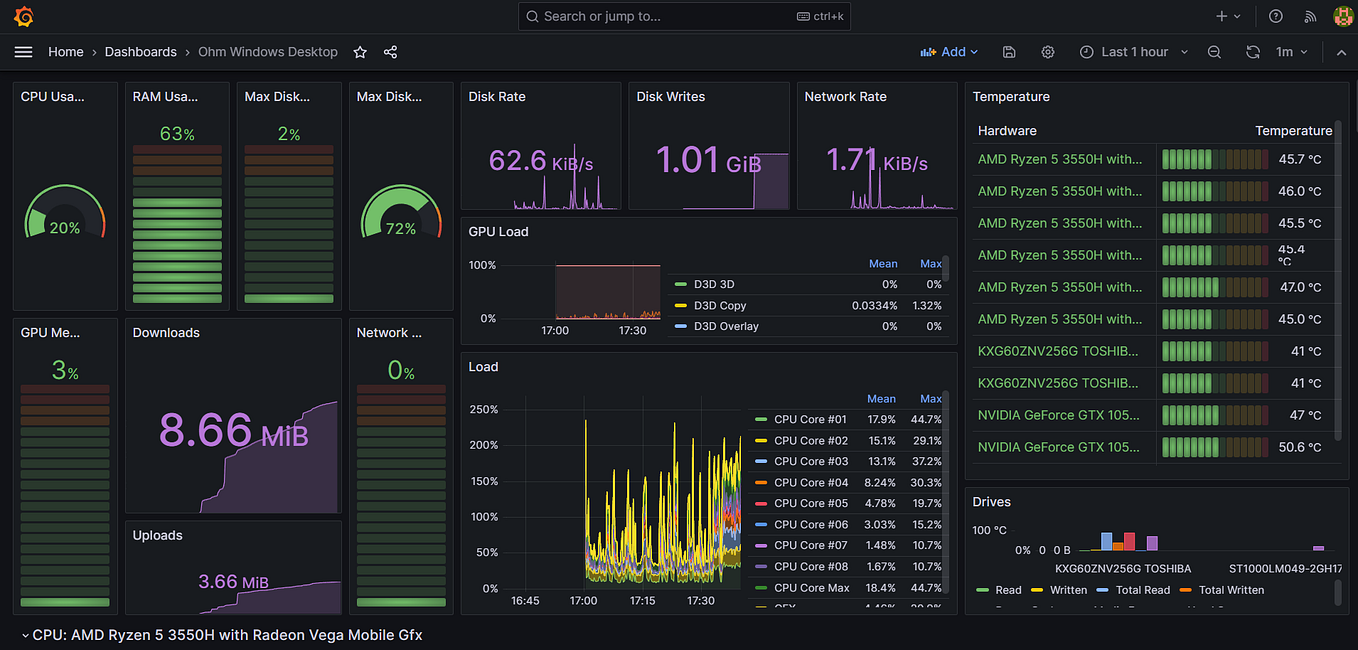Viewport: 1358px width, 650px height.
Task: Zoom out the time range with magnifier icon
Action: click(x=1214, y=51)
